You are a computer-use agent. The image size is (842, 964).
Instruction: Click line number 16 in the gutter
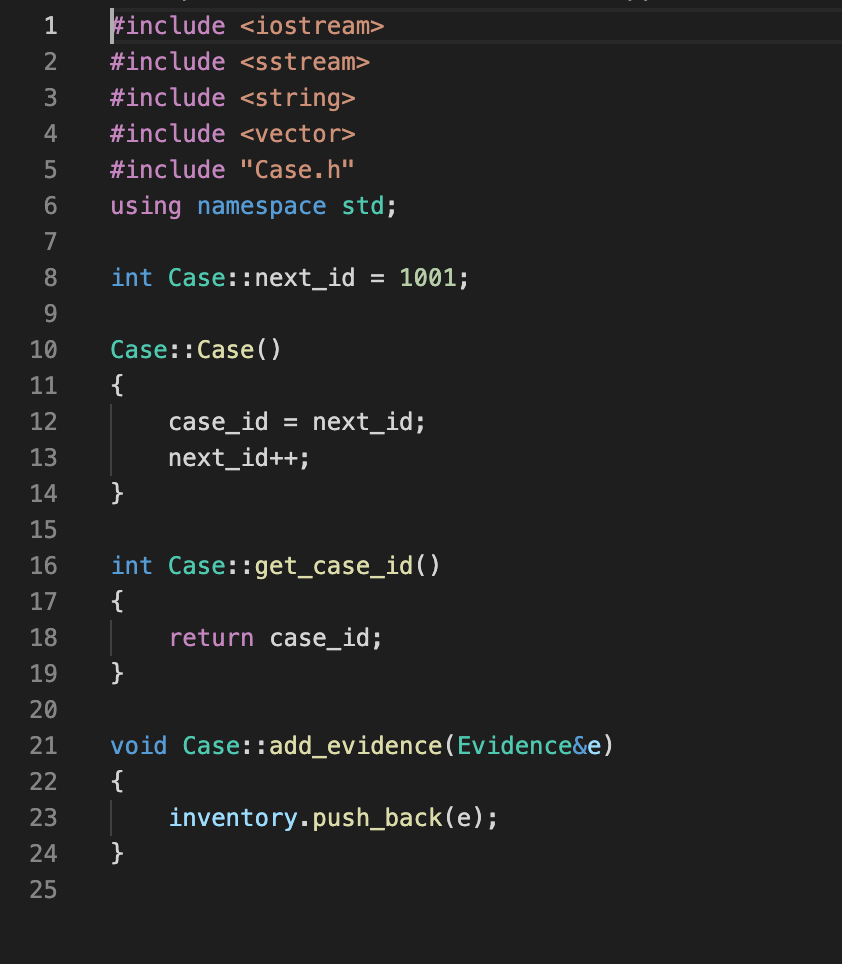click(x=44, y=566)
